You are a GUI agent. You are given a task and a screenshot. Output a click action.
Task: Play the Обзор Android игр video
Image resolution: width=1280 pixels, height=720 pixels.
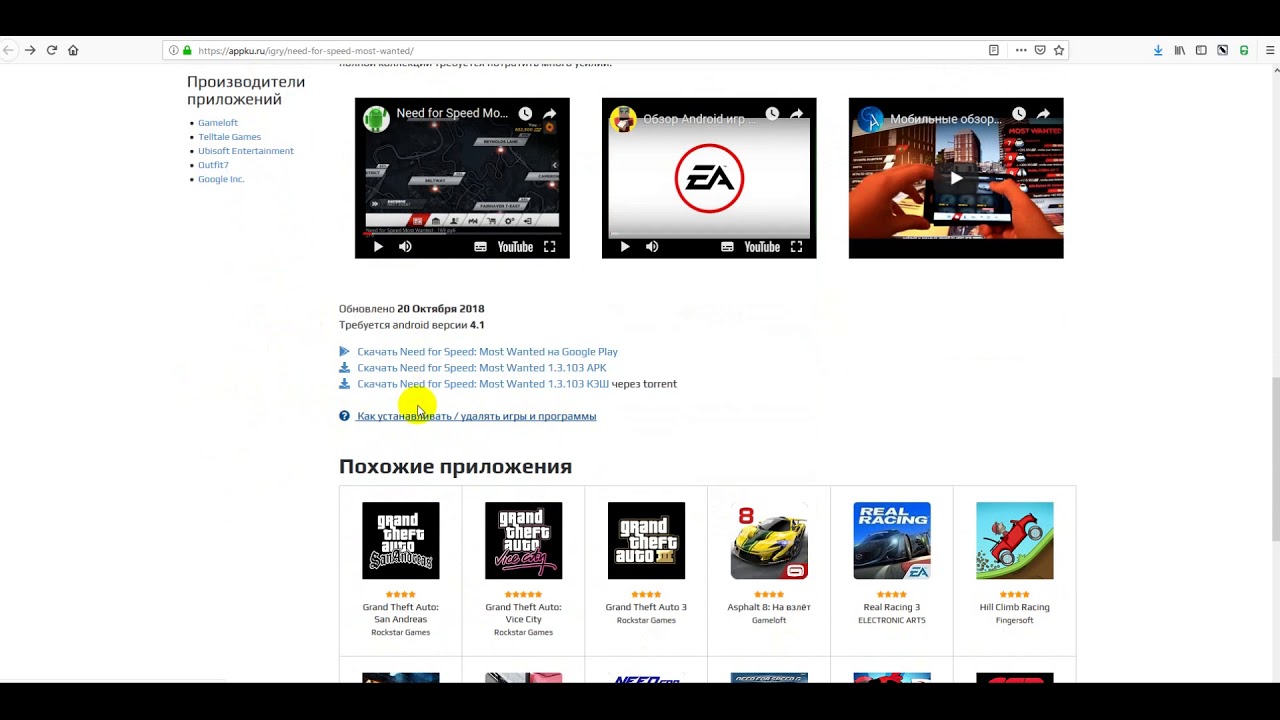(x=625, y=247)
